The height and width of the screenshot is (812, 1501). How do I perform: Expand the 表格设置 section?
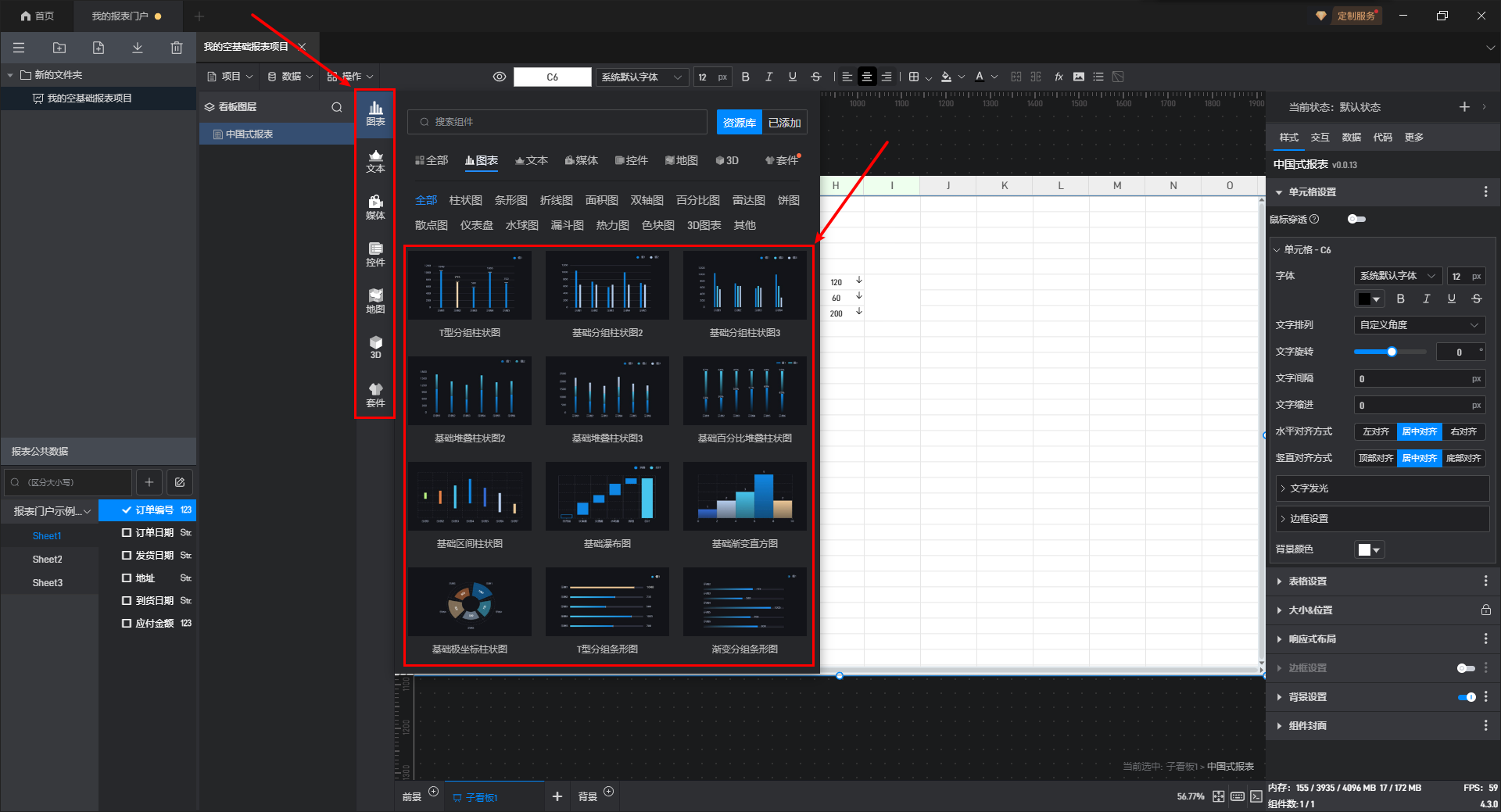[1307, 581]
